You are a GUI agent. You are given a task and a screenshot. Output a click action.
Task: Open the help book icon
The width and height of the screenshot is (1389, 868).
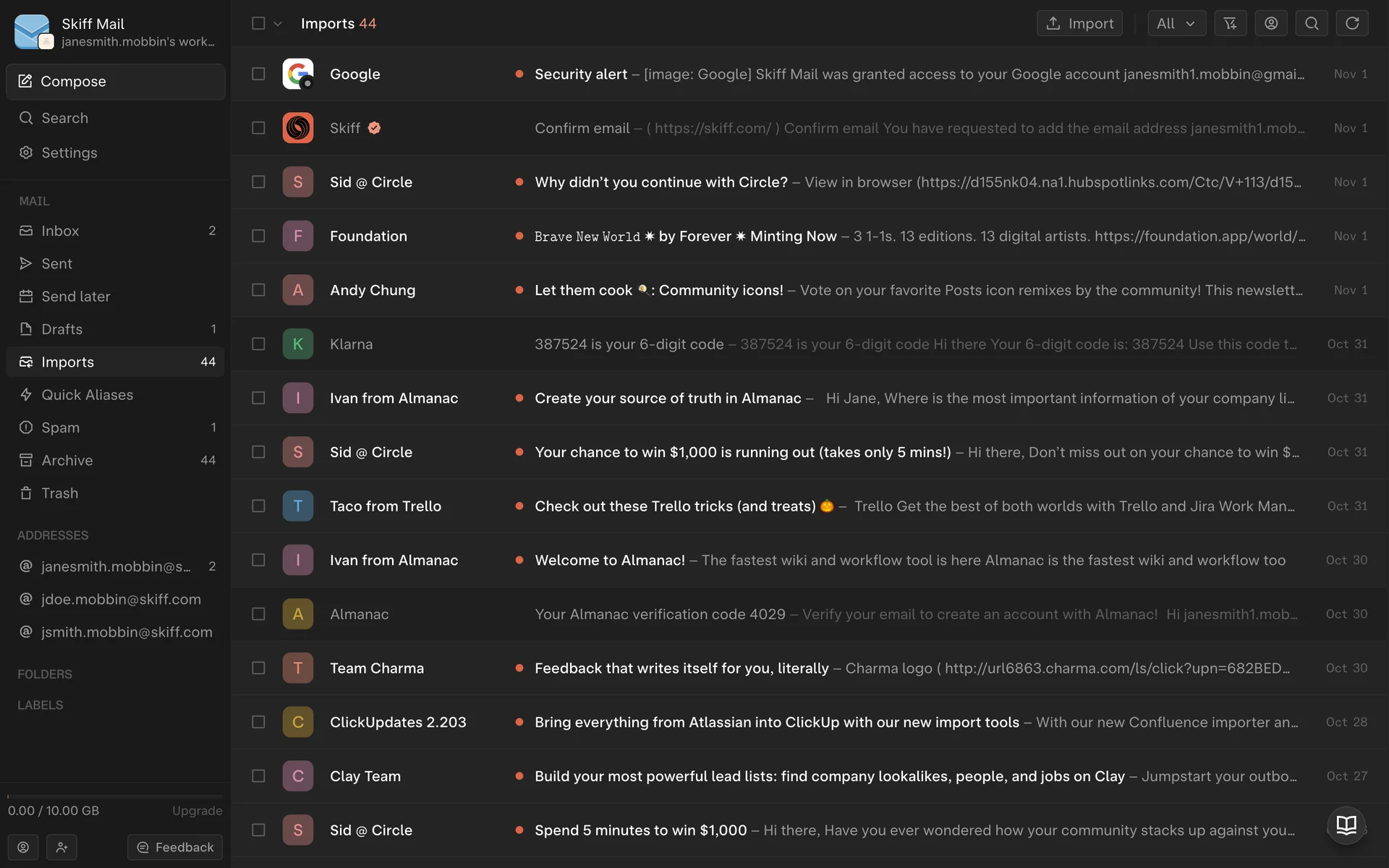[1346, 825]
